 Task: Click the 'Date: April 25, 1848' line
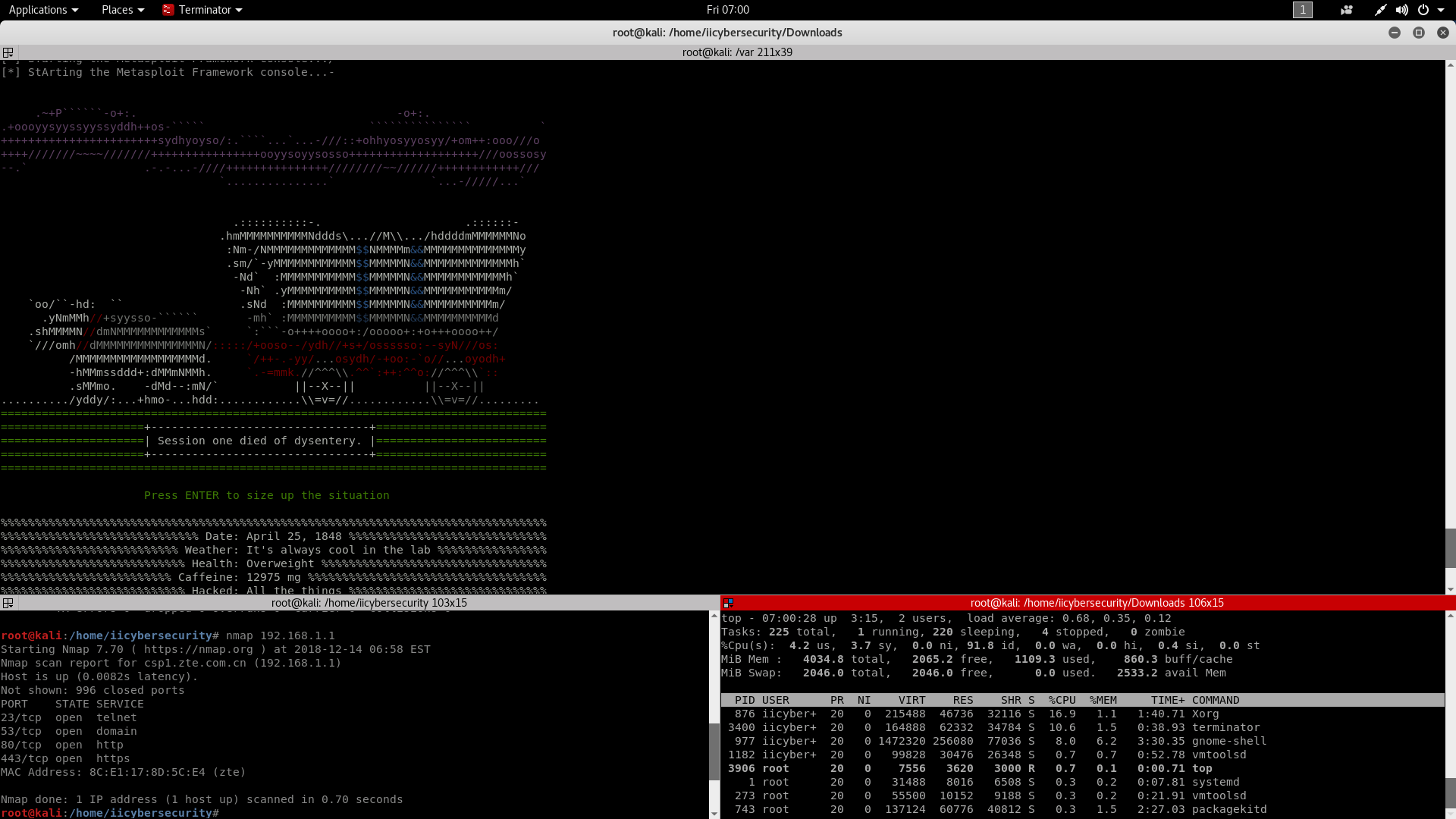[x=274, y=536]
